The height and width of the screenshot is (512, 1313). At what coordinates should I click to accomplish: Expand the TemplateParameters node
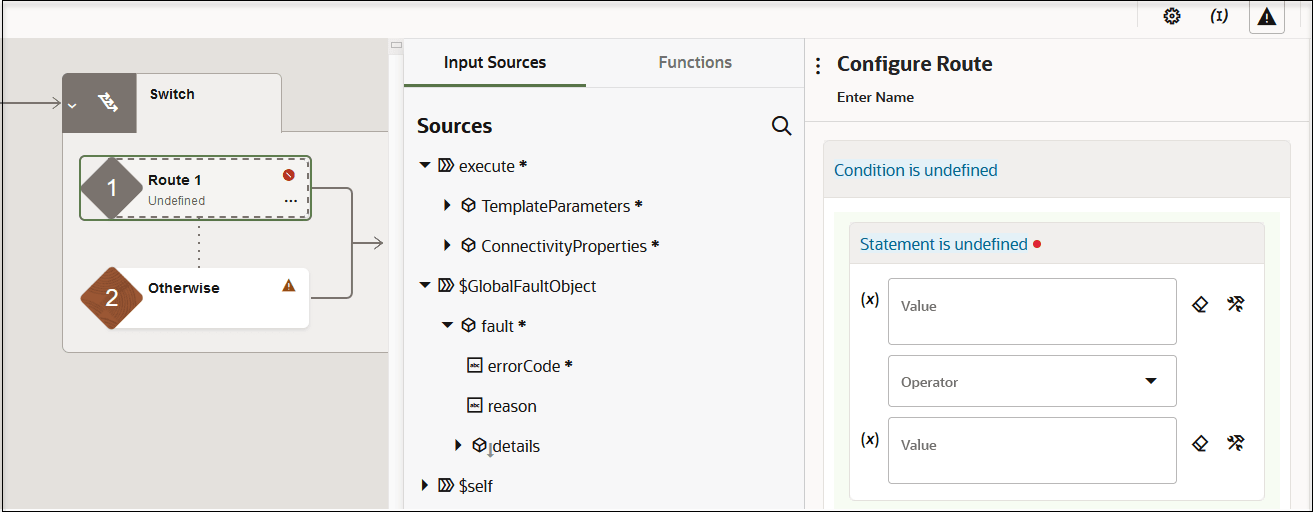tap(447, 206)
